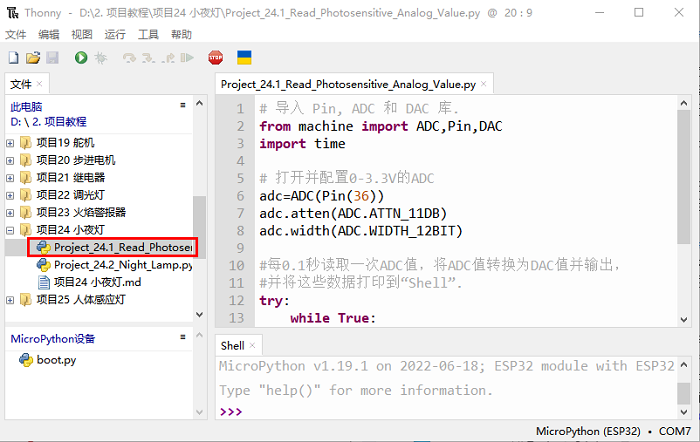This screenshot has width=700, height=442.
Task: Click the Save disk icon
Action: [x=52, y=58]
